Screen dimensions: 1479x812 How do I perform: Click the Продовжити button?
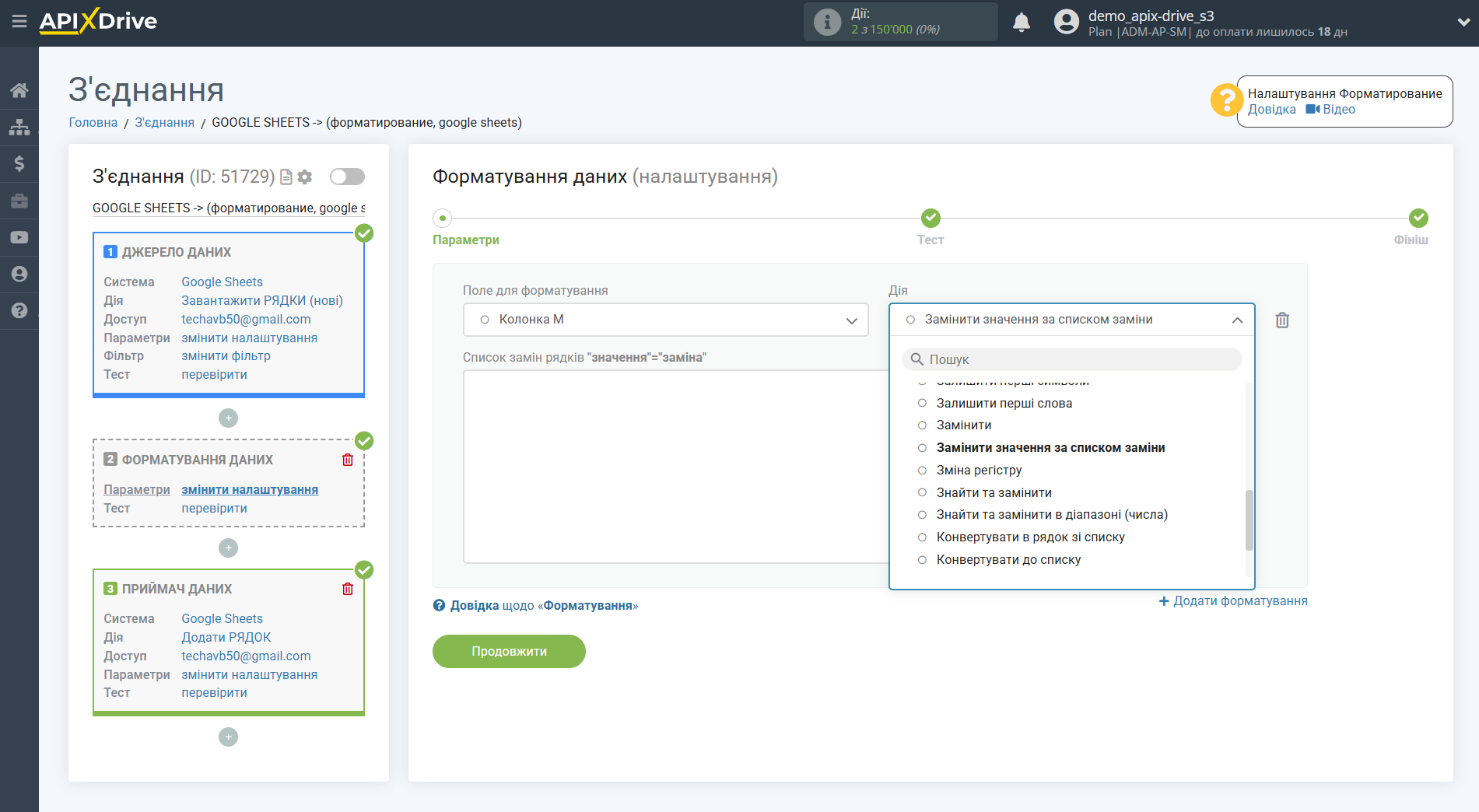coord(509,652)
